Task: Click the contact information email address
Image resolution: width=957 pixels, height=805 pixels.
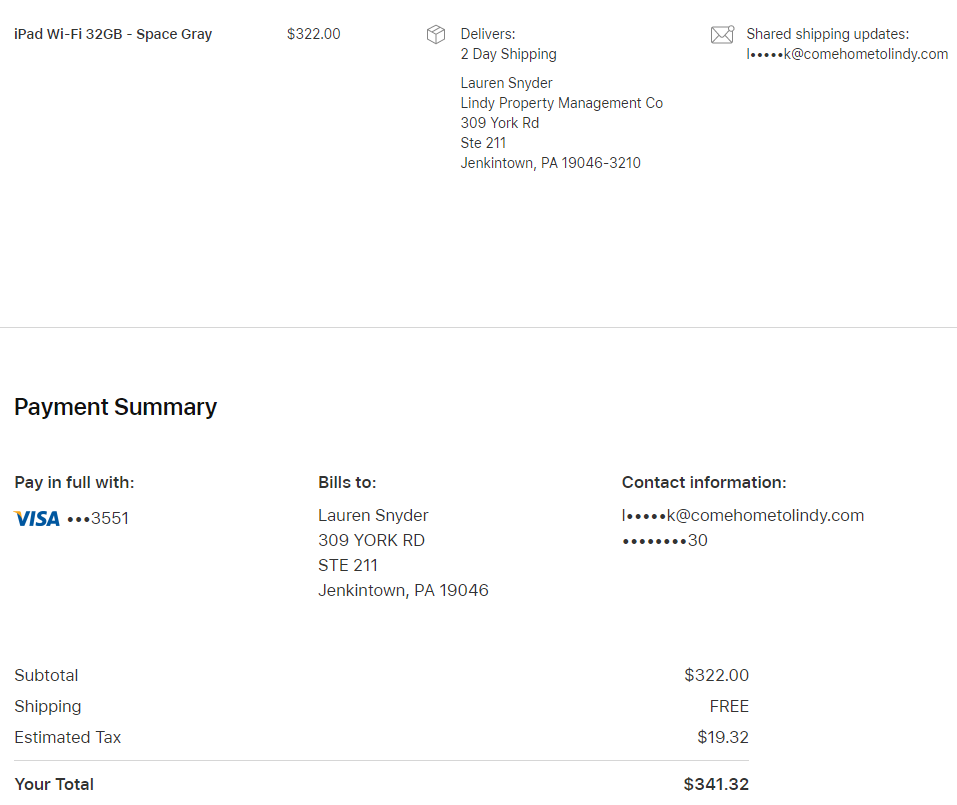Action: [x=742, y=515]
